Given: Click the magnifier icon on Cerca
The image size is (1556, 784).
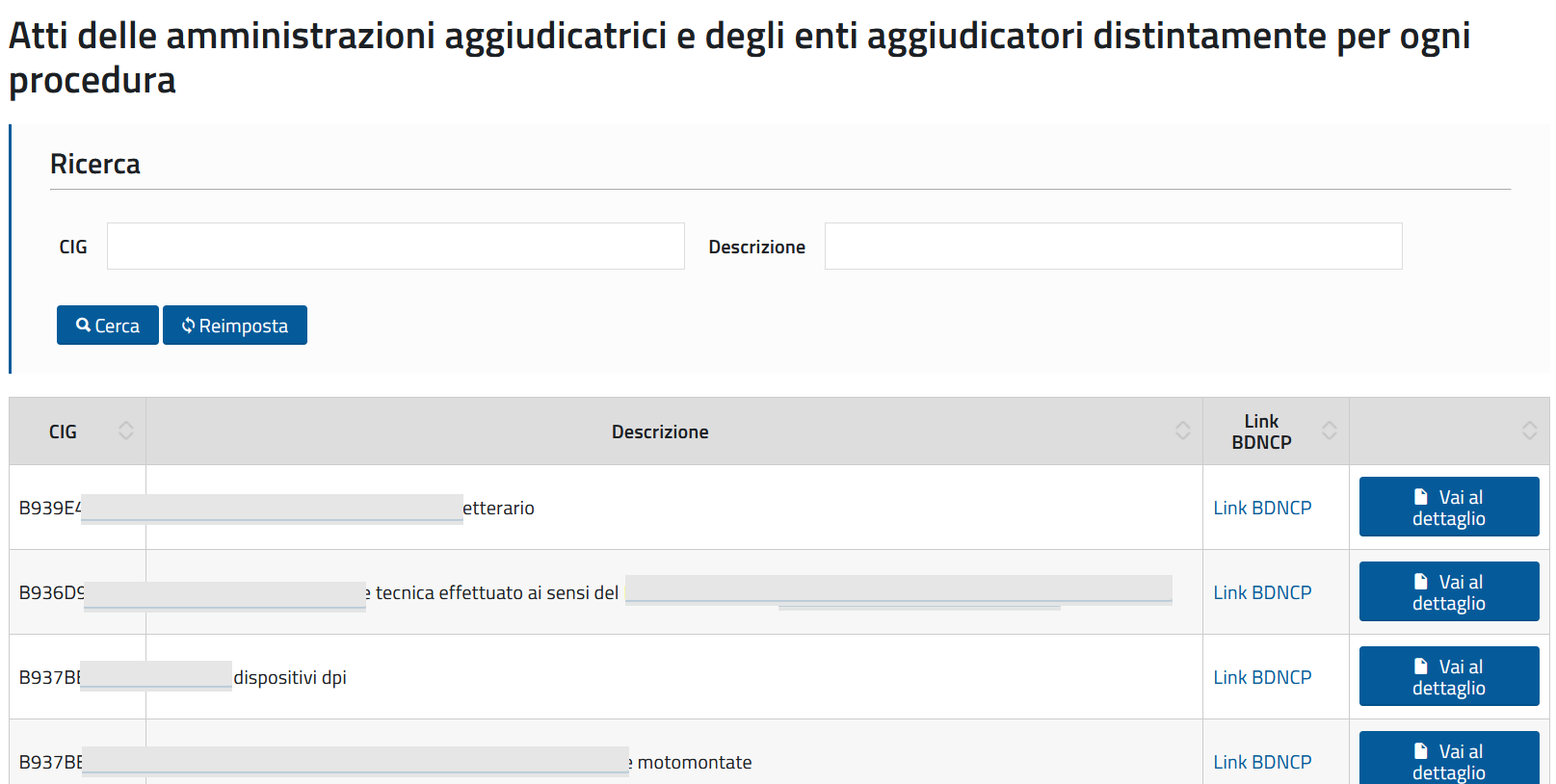Looking at the screenshot, I should click(84, 326).
